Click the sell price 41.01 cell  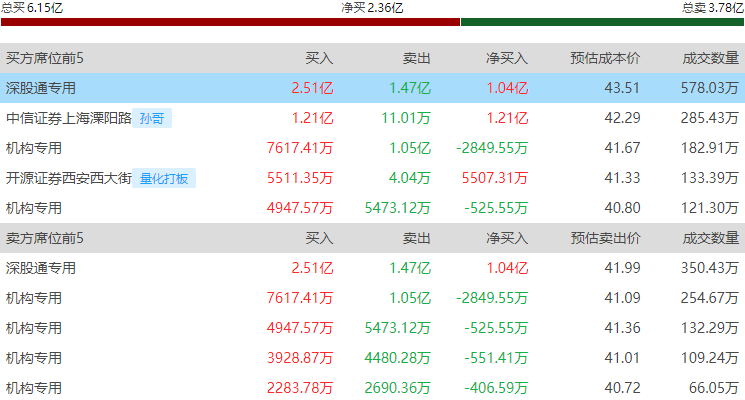[x=622, y=358]
